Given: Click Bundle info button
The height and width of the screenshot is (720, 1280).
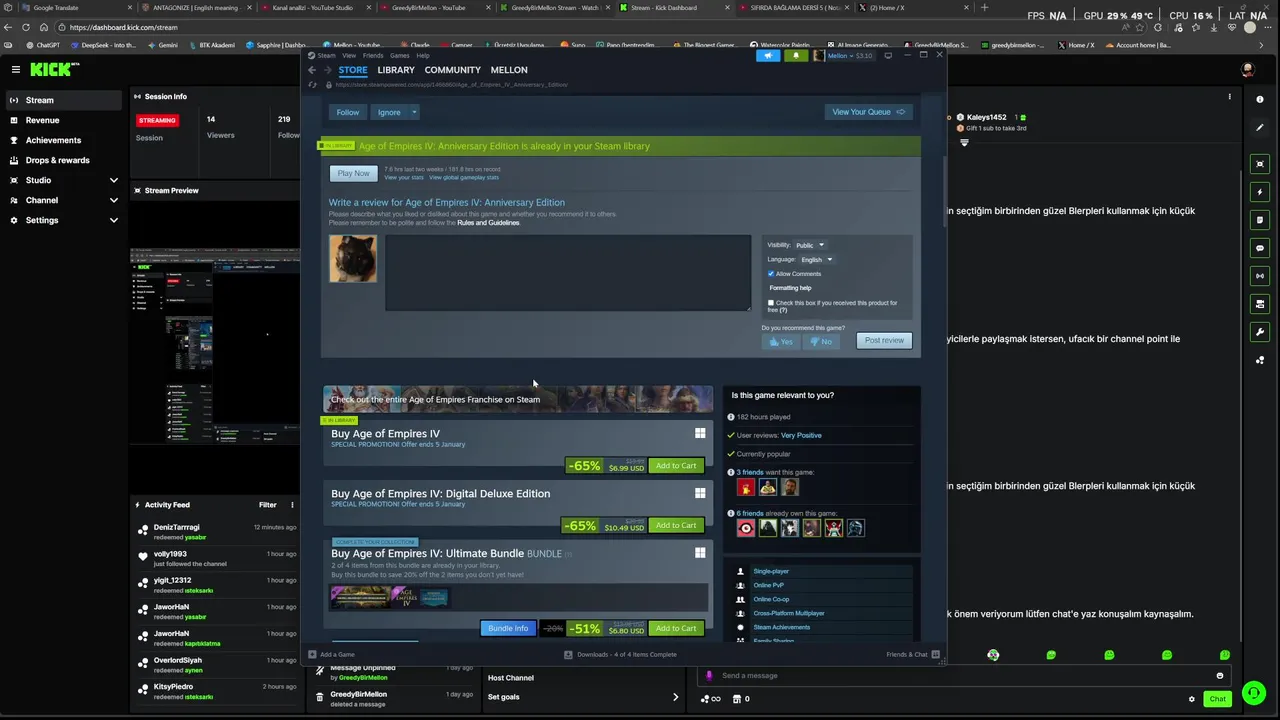Looking at the screenshot, I should [x=508, y=628].
